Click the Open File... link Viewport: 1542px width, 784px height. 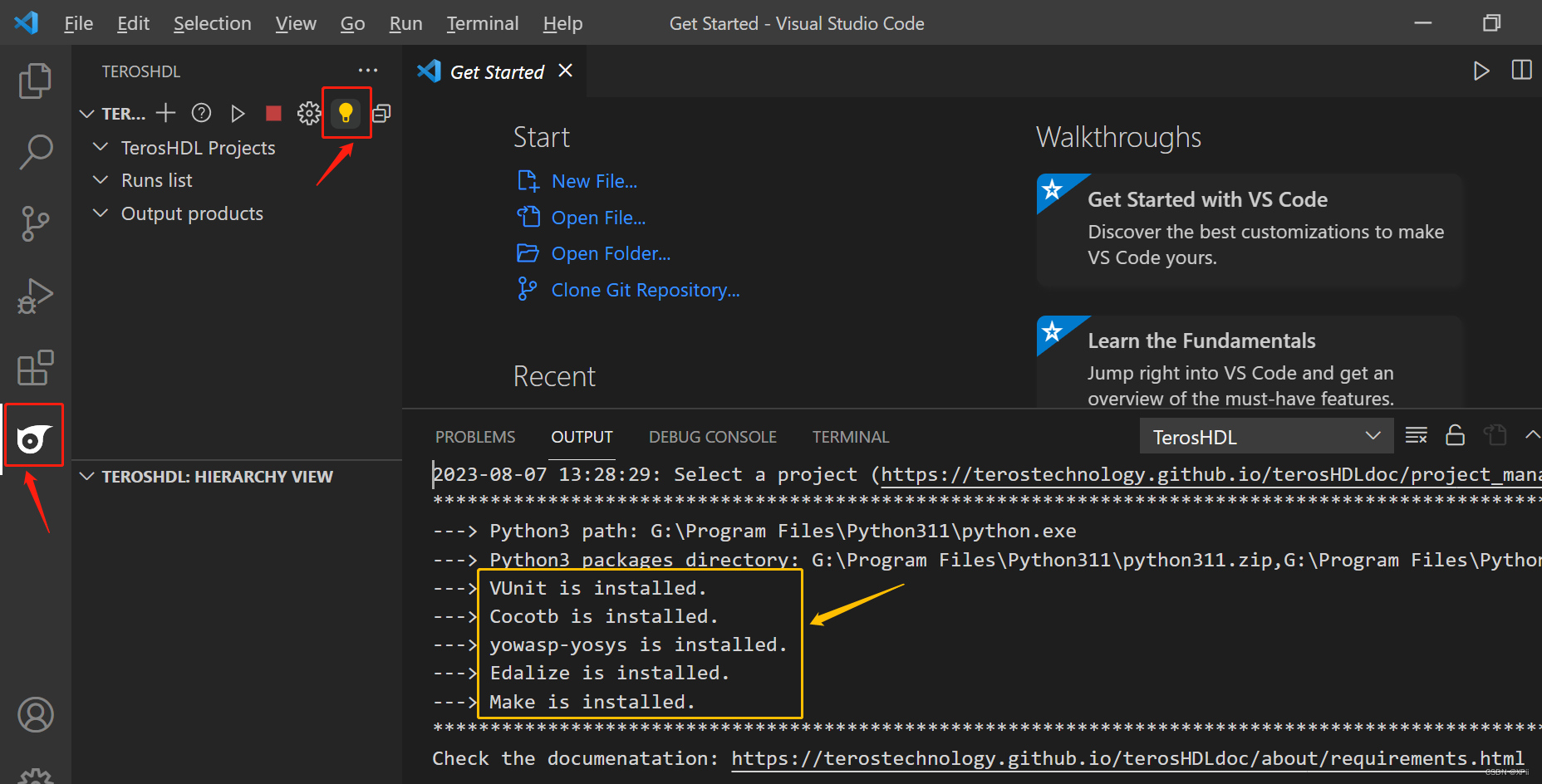tap(598, 218)
